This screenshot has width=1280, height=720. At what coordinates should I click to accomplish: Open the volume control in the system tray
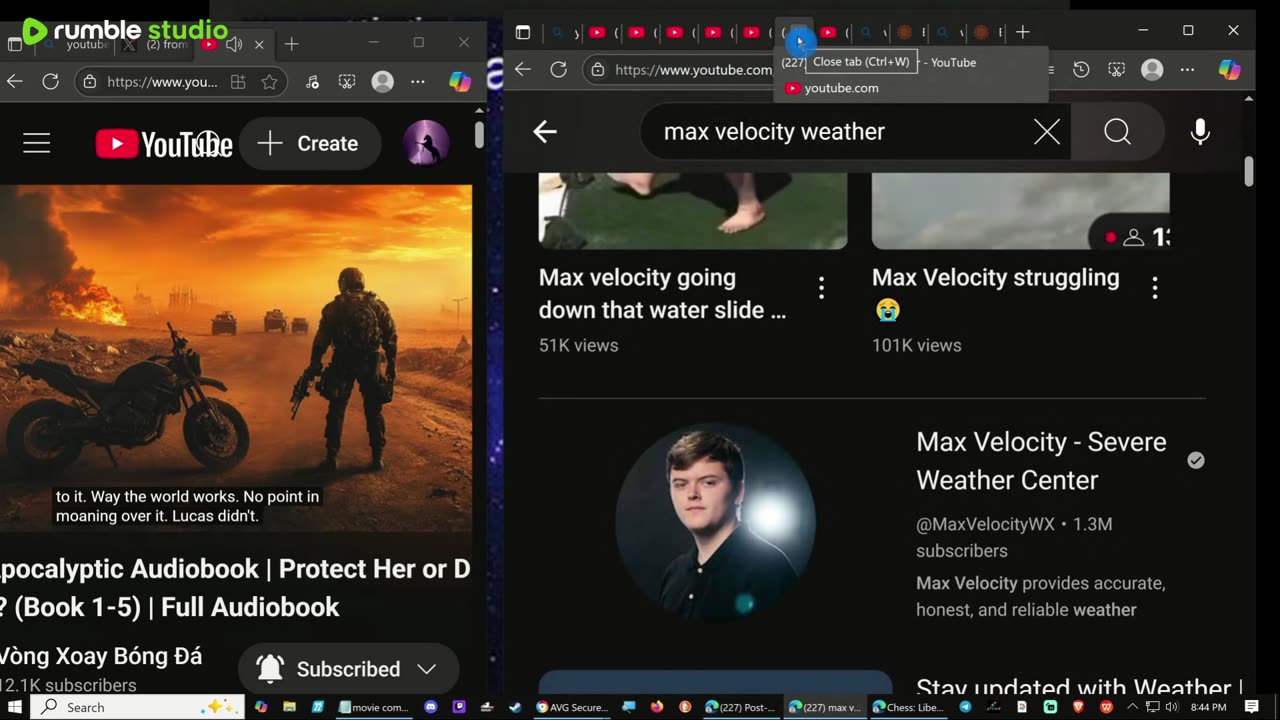[x=1171, y=707]
